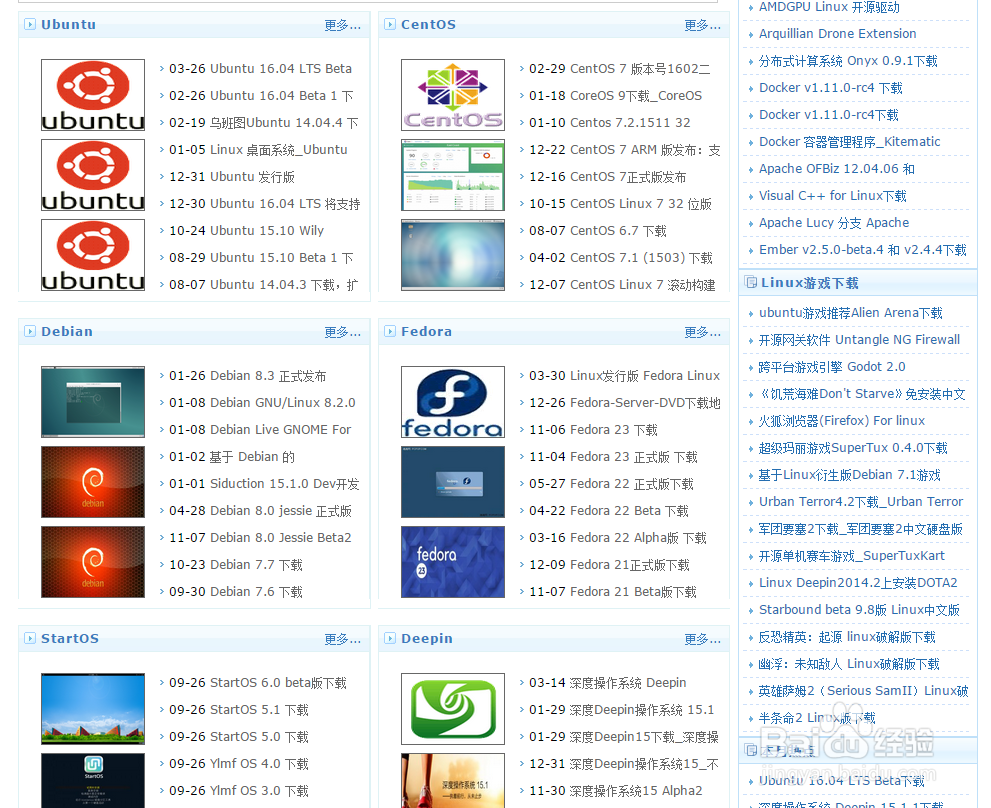Open the CentOS section heading
The width and height of the screenshot is (991, 808).
coord(429,25)
